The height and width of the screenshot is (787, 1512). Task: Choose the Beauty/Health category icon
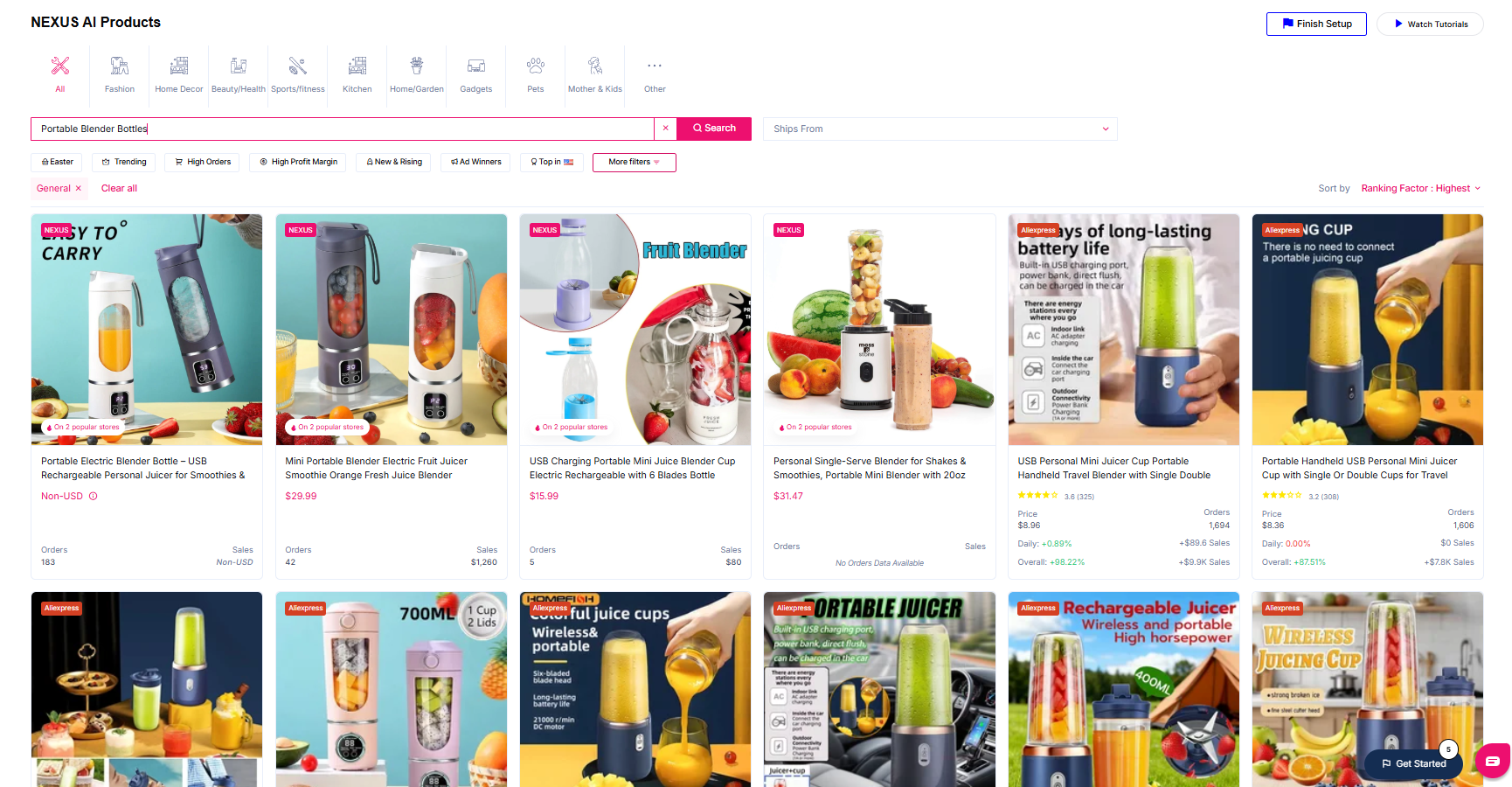(x=239, y=66)
